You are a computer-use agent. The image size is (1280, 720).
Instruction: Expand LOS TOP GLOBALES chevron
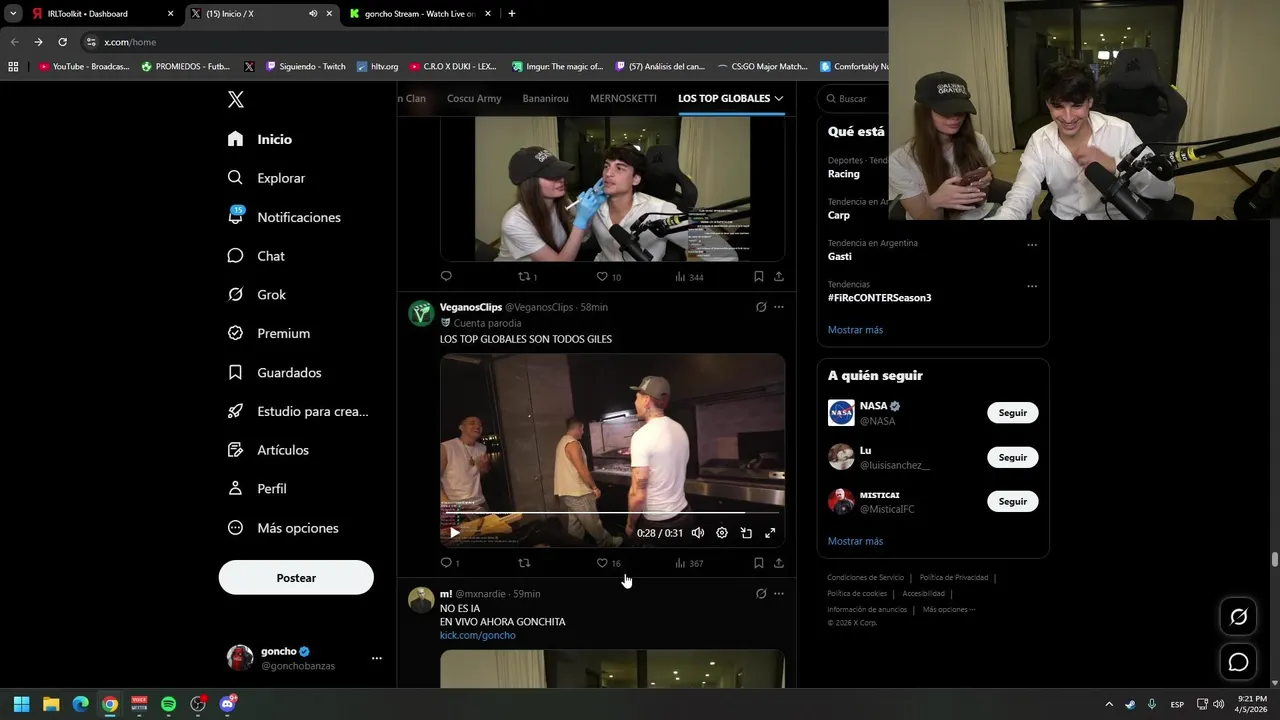(779, 98)
